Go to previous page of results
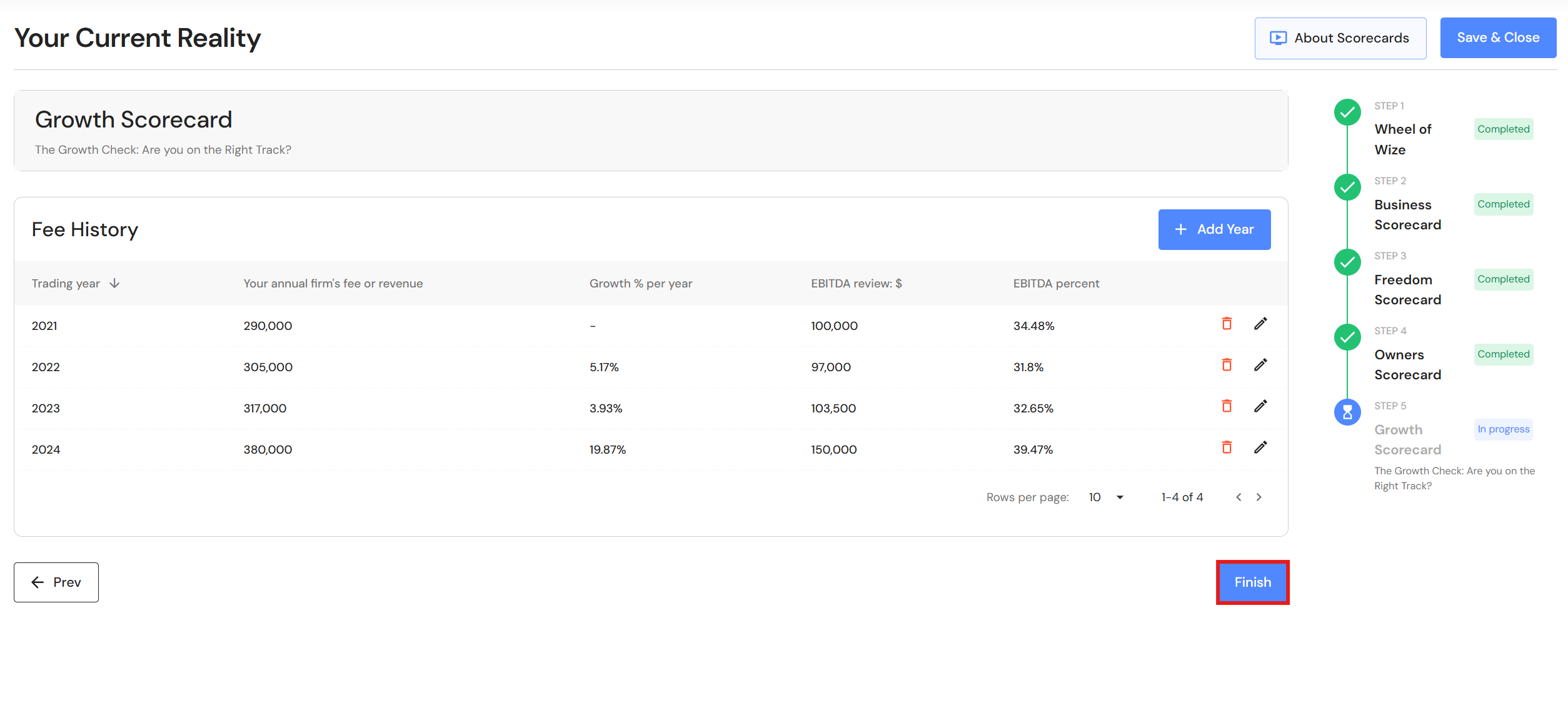1568x713 pixels. 1239,497
